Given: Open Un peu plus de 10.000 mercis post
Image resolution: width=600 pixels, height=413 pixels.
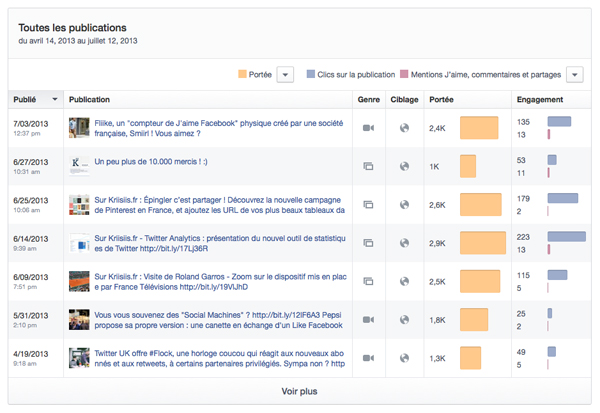Looking at the screenshot, I should tap(151, 160).
